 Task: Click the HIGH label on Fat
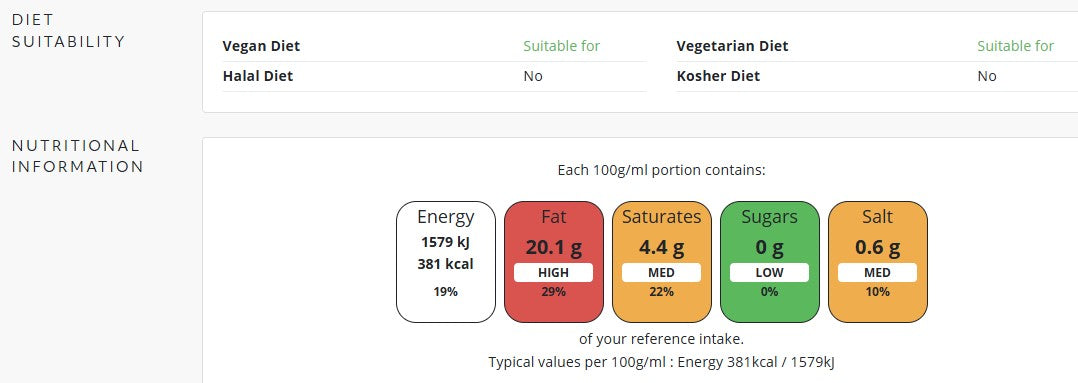click(553, 272)
